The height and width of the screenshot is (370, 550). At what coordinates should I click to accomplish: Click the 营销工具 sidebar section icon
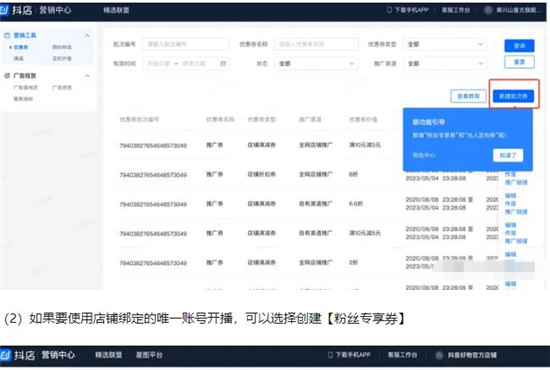coord(7,35)
